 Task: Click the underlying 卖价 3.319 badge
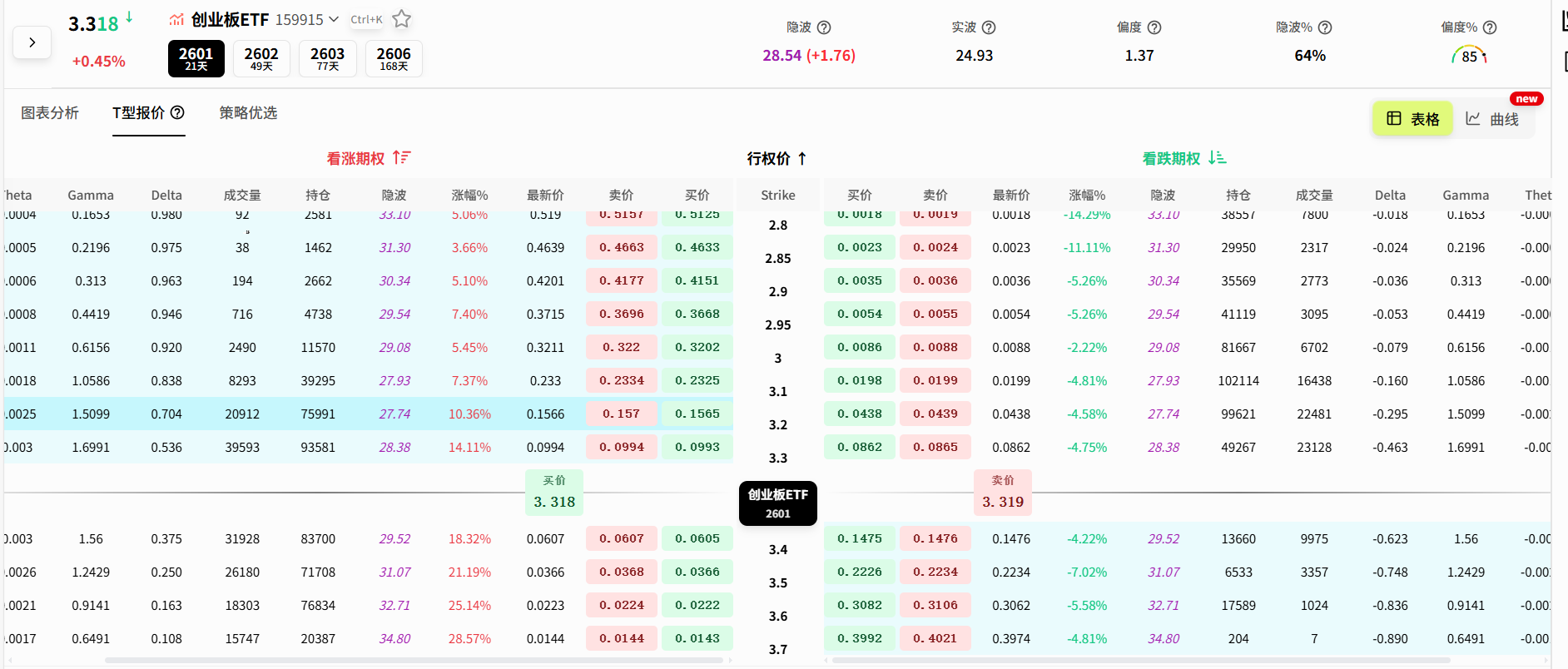1003,493
